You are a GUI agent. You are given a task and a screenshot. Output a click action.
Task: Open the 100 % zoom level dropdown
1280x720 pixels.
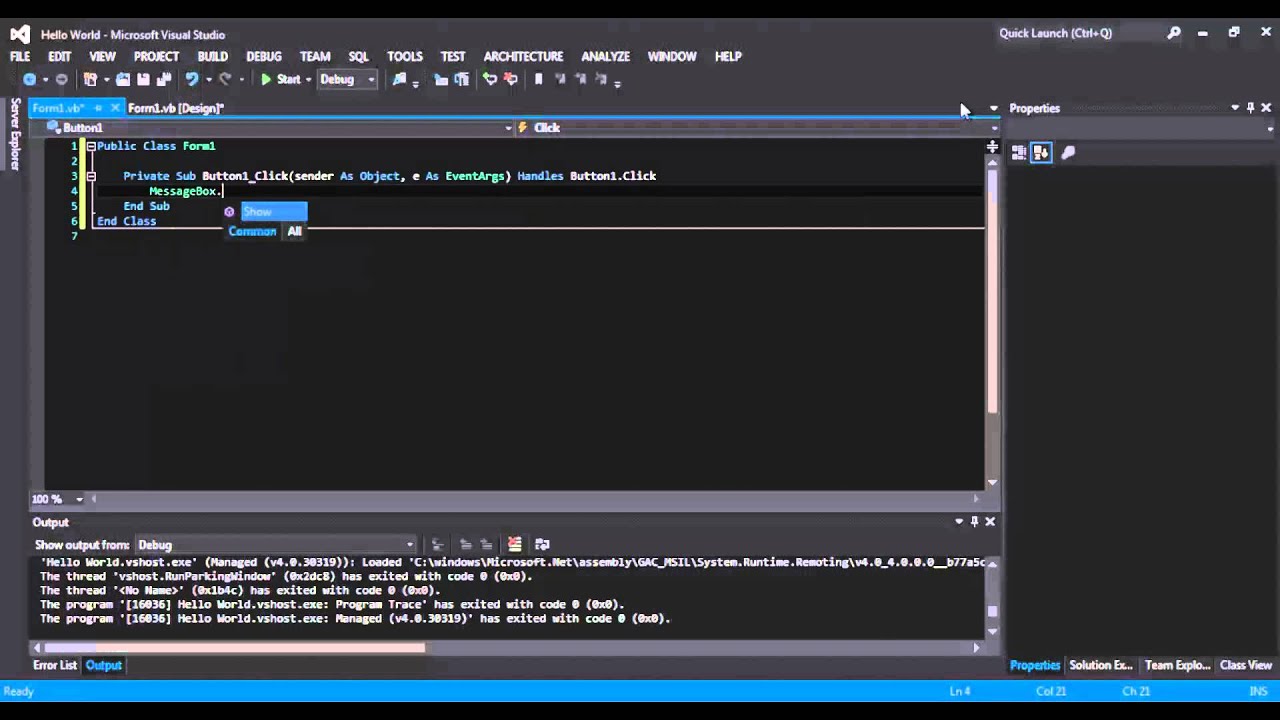tap(79, 499)
